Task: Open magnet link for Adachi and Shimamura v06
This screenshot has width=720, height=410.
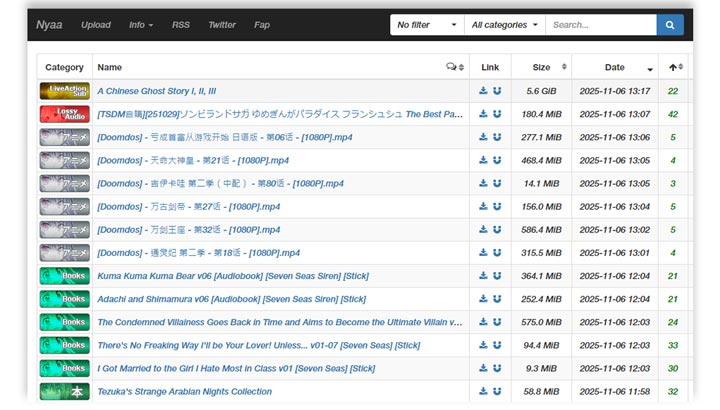Action: (x=497, y=298)
